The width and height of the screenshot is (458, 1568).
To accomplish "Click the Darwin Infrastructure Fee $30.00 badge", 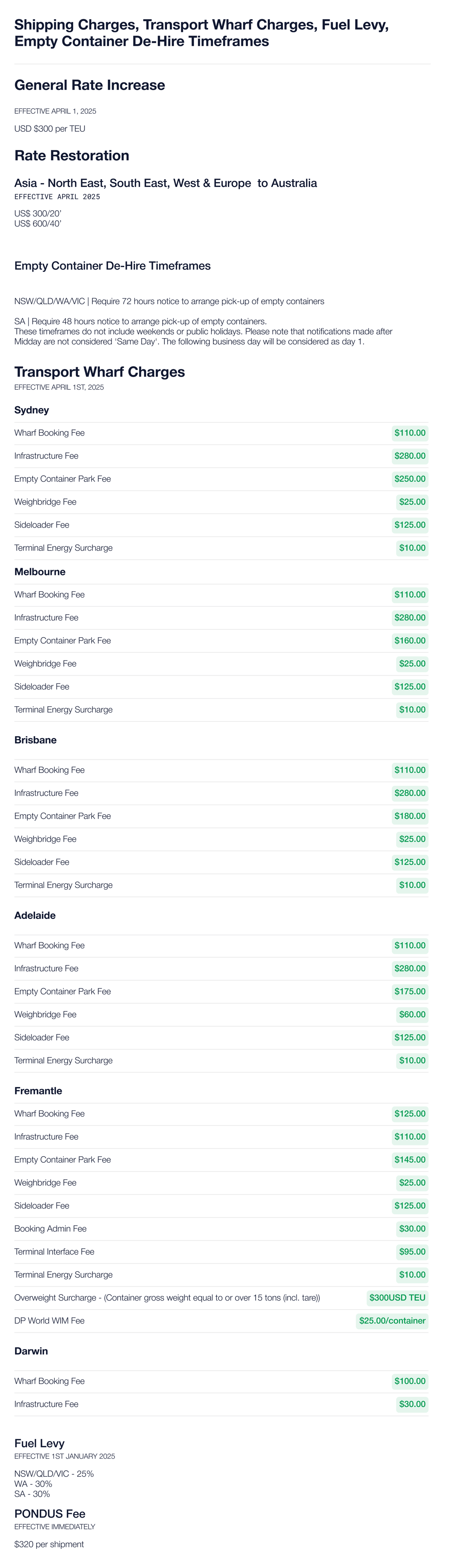I will [412, 1404].
